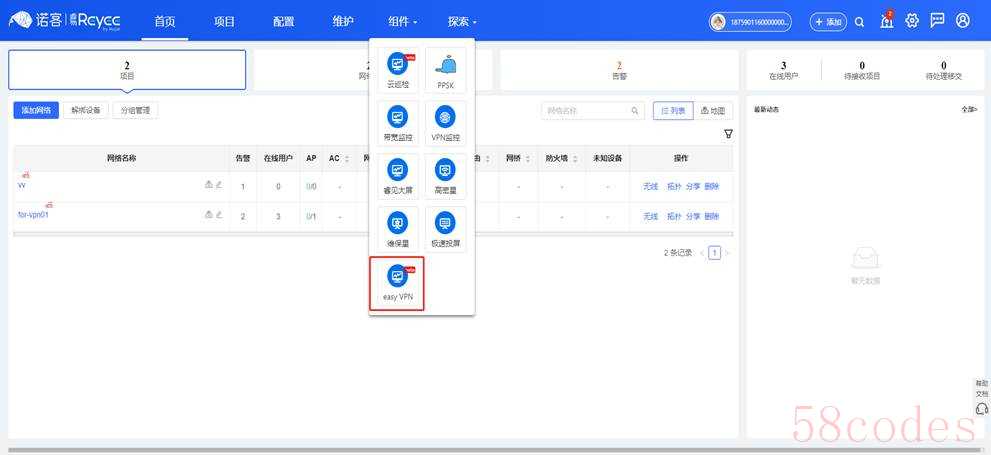Click the headset support icon at right edge

point(982,408)
